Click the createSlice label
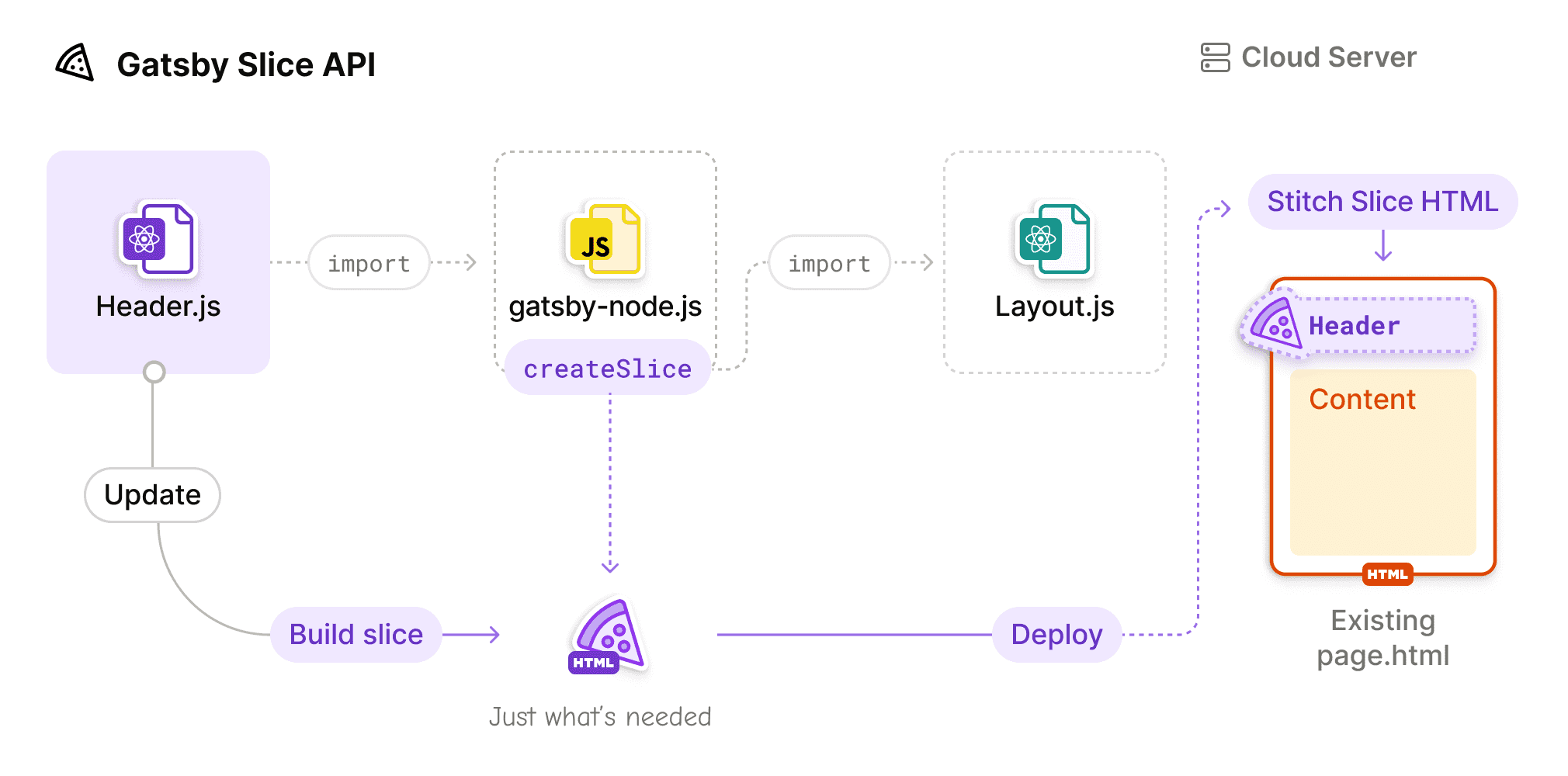This screenshot has width=1568, height=776. 608,368
